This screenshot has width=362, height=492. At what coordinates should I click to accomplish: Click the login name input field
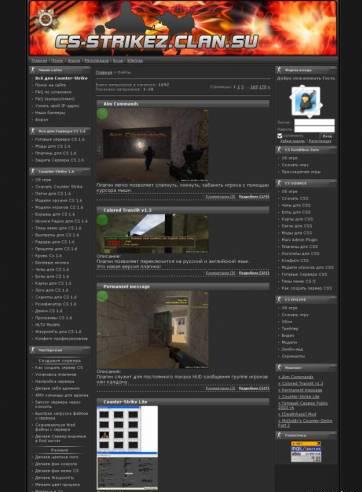click(x=314, y=122)
